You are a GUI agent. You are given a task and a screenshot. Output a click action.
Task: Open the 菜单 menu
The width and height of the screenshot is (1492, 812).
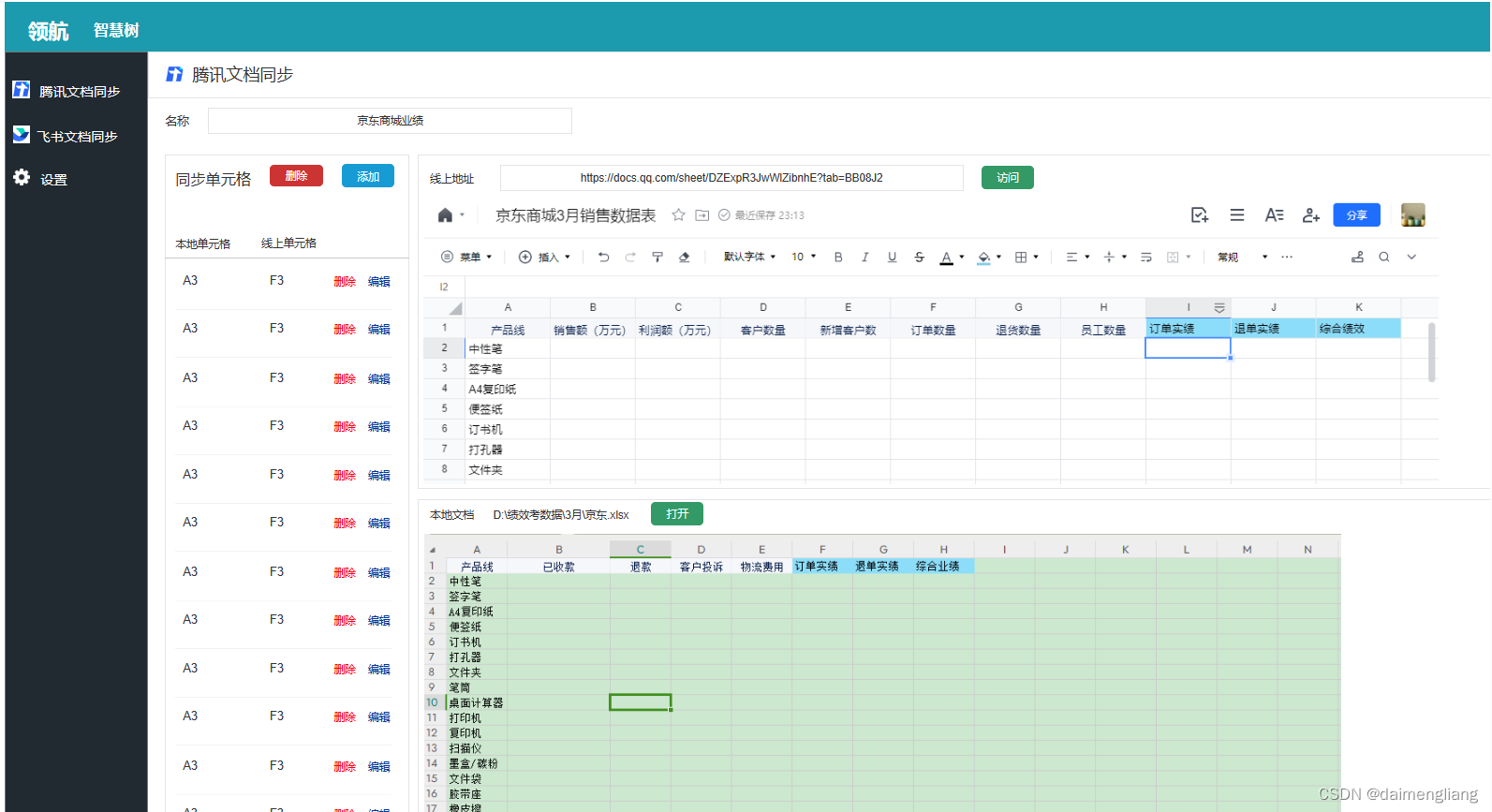tap(466, 257)
